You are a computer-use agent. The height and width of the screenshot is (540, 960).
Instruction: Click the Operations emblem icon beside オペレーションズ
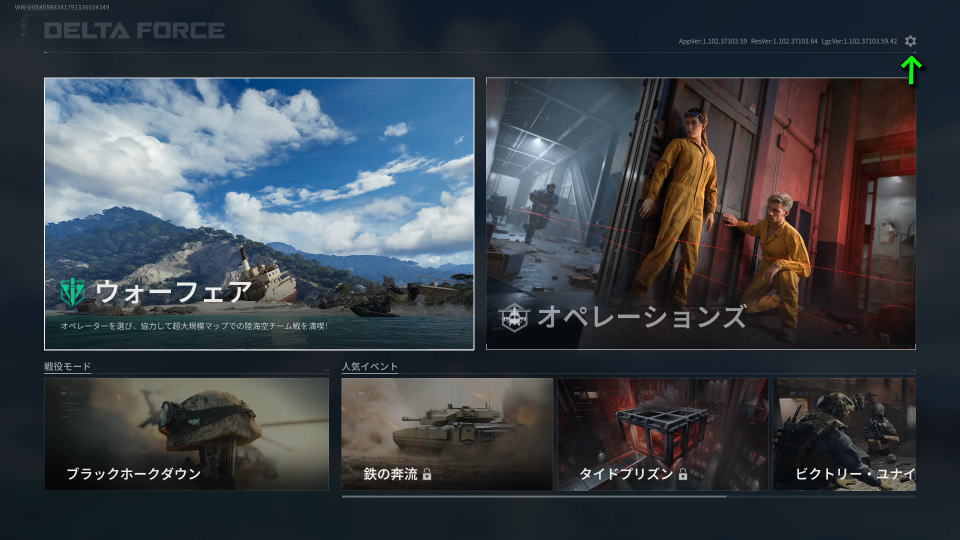514,317
